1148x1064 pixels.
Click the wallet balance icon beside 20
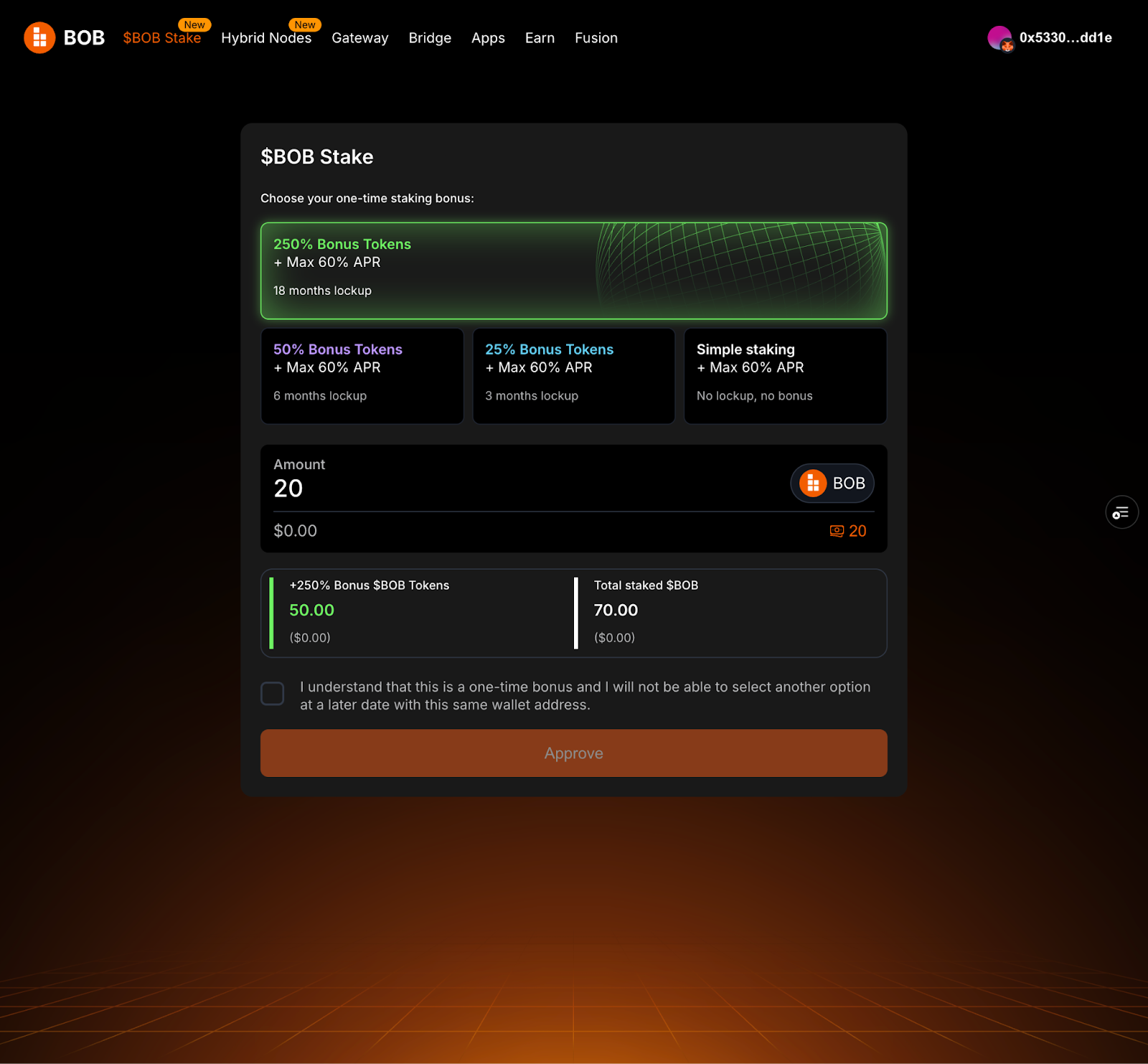coord(837,531)
